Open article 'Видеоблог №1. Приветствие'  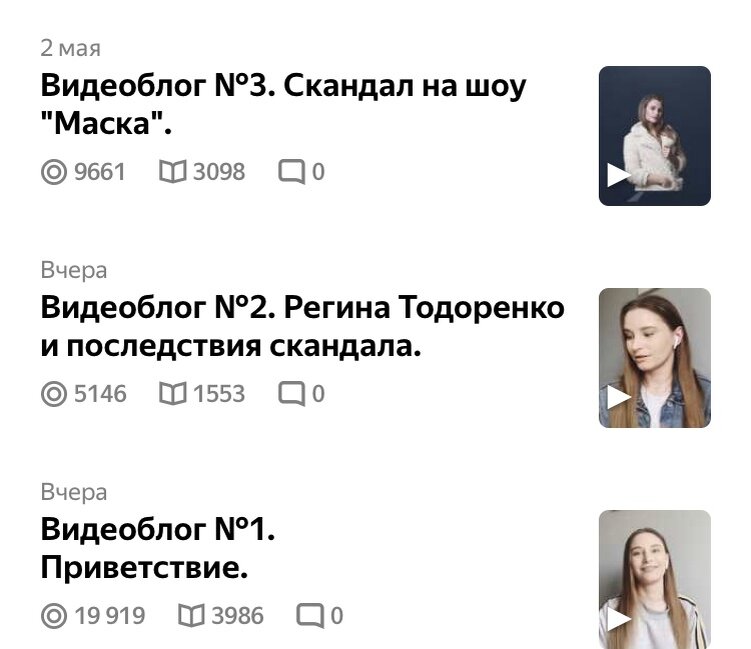(x=158, y=549)
